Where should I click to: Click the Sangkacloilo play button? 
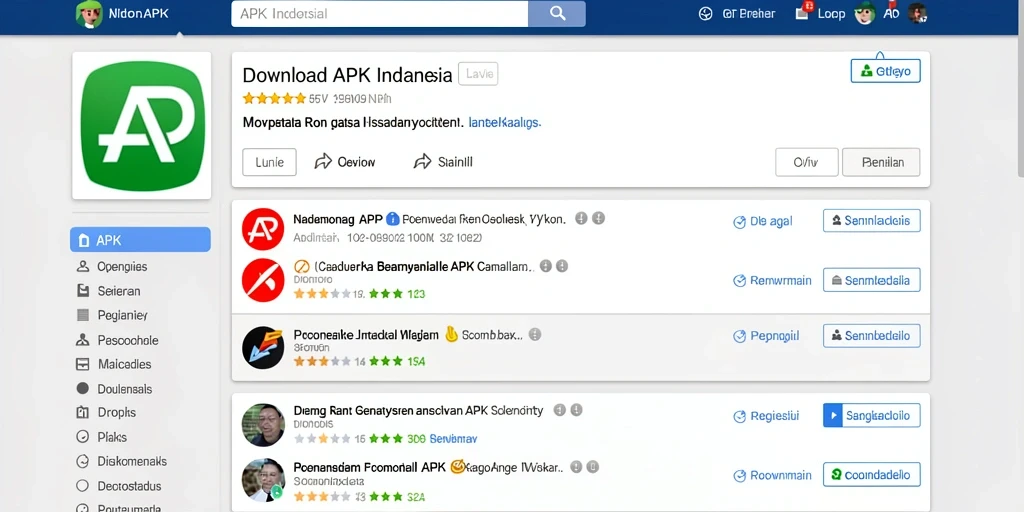point(871,415)
